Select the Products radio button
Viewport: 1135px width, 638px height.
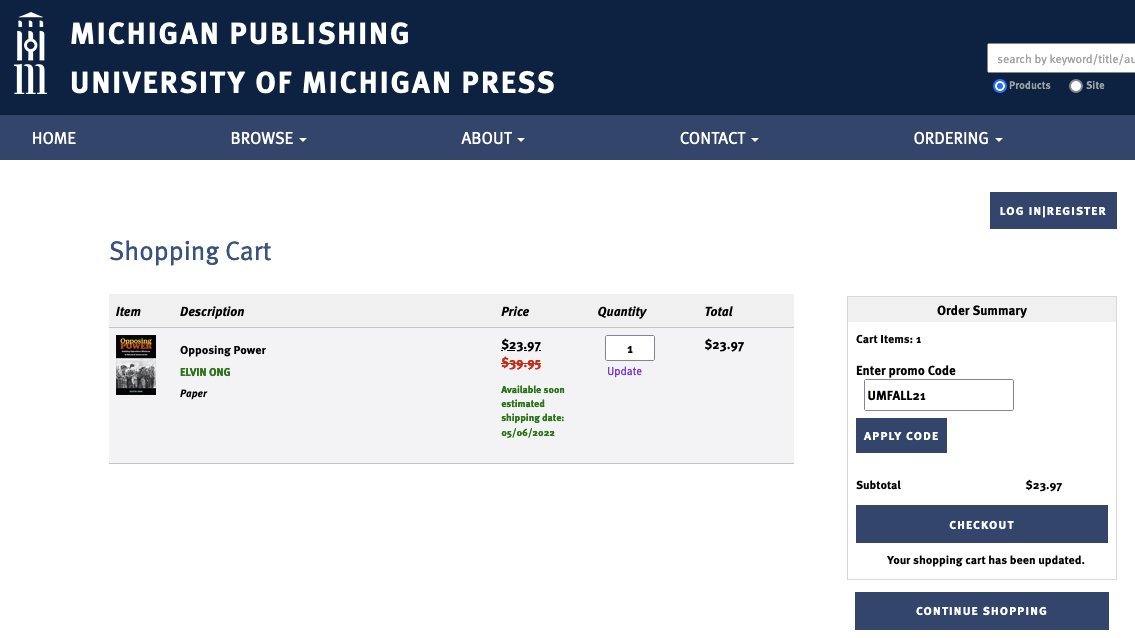(1000, 85)
